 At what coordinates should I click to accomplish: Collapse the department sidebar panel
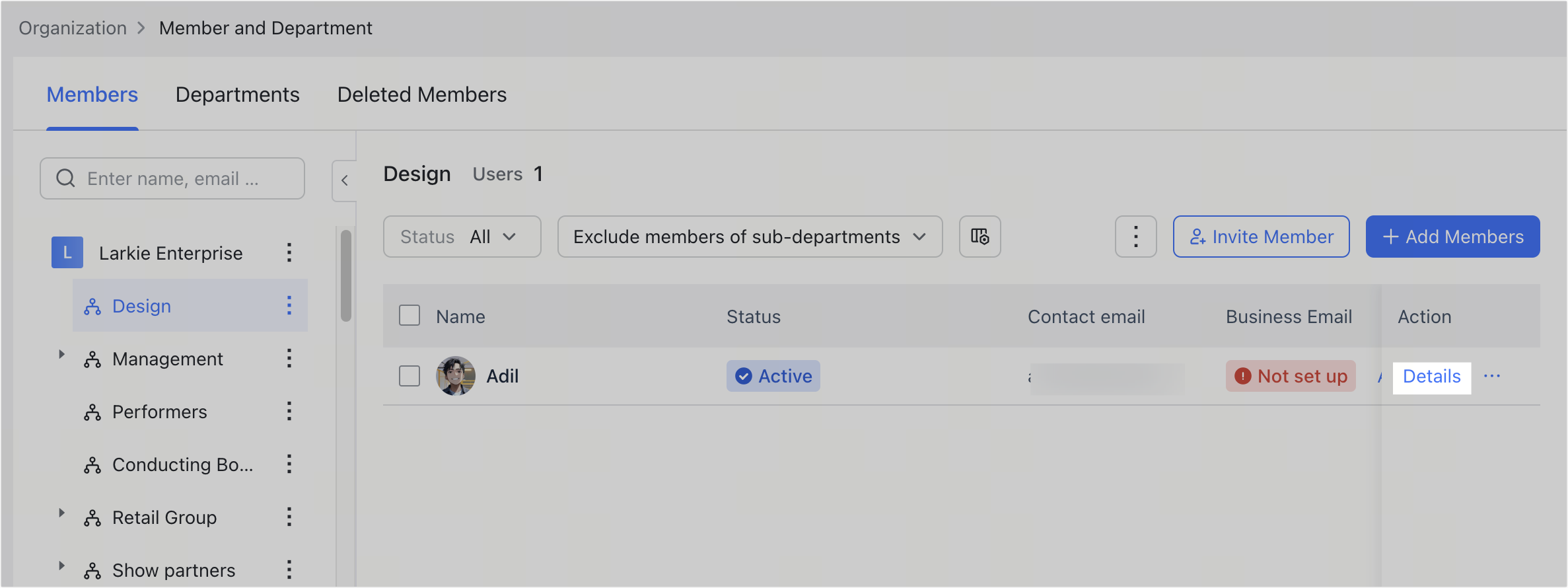coord(344,180)
